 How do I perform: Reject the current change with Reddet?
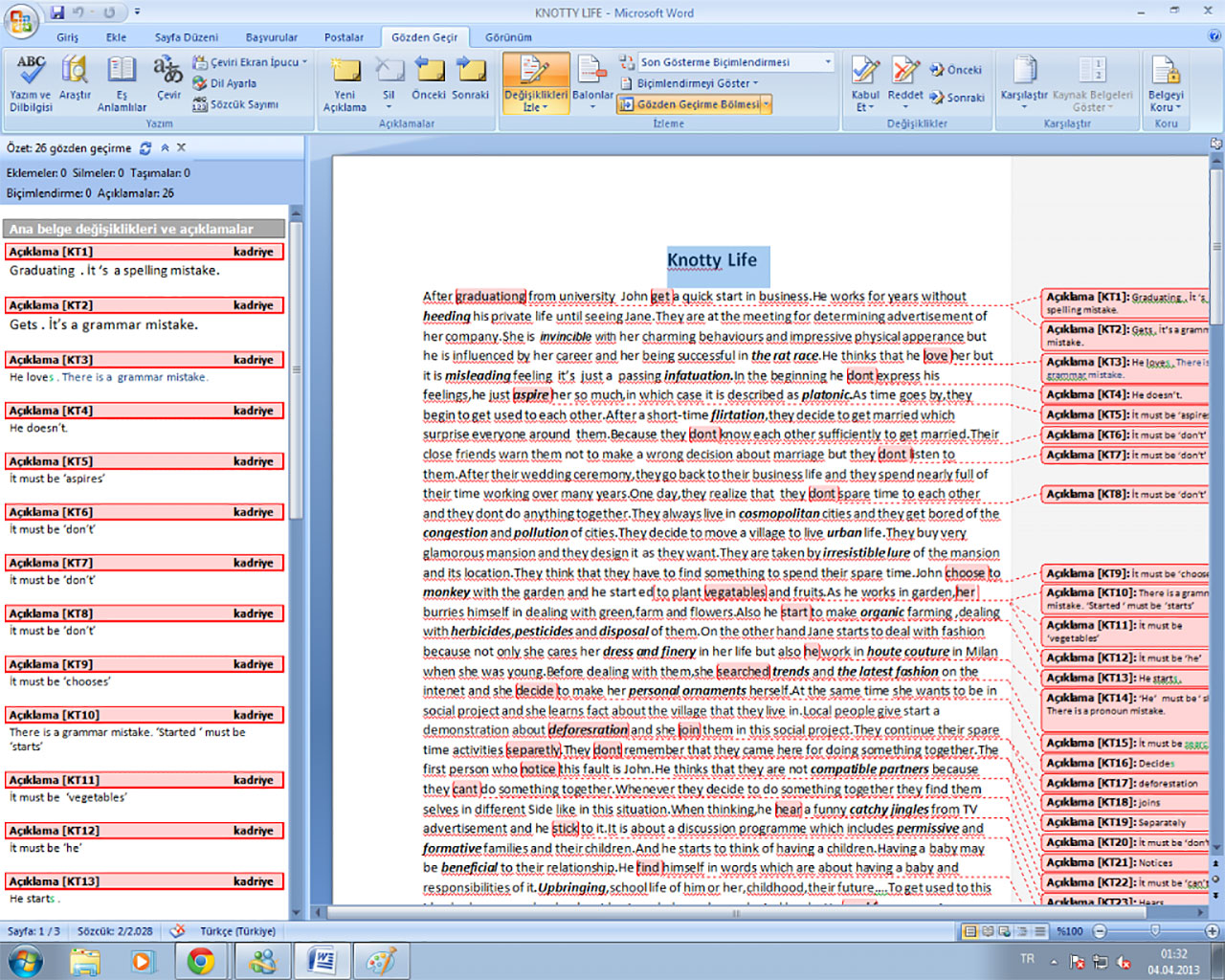[905, 81]
